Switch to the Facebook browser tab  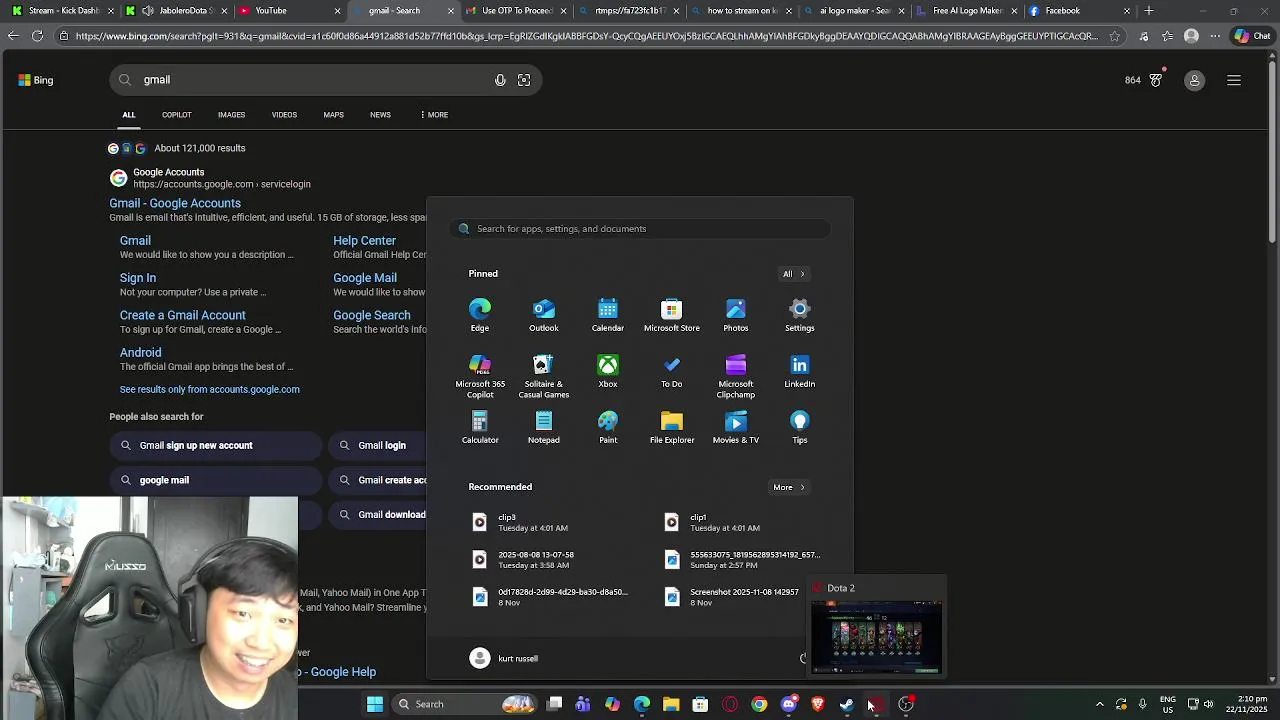coord(1080,11)
